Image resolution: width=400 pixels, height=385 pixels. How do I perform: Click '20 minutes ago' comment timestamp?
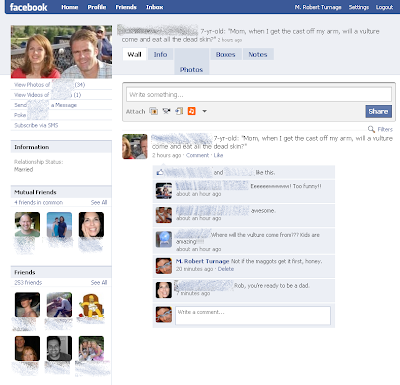194,269
